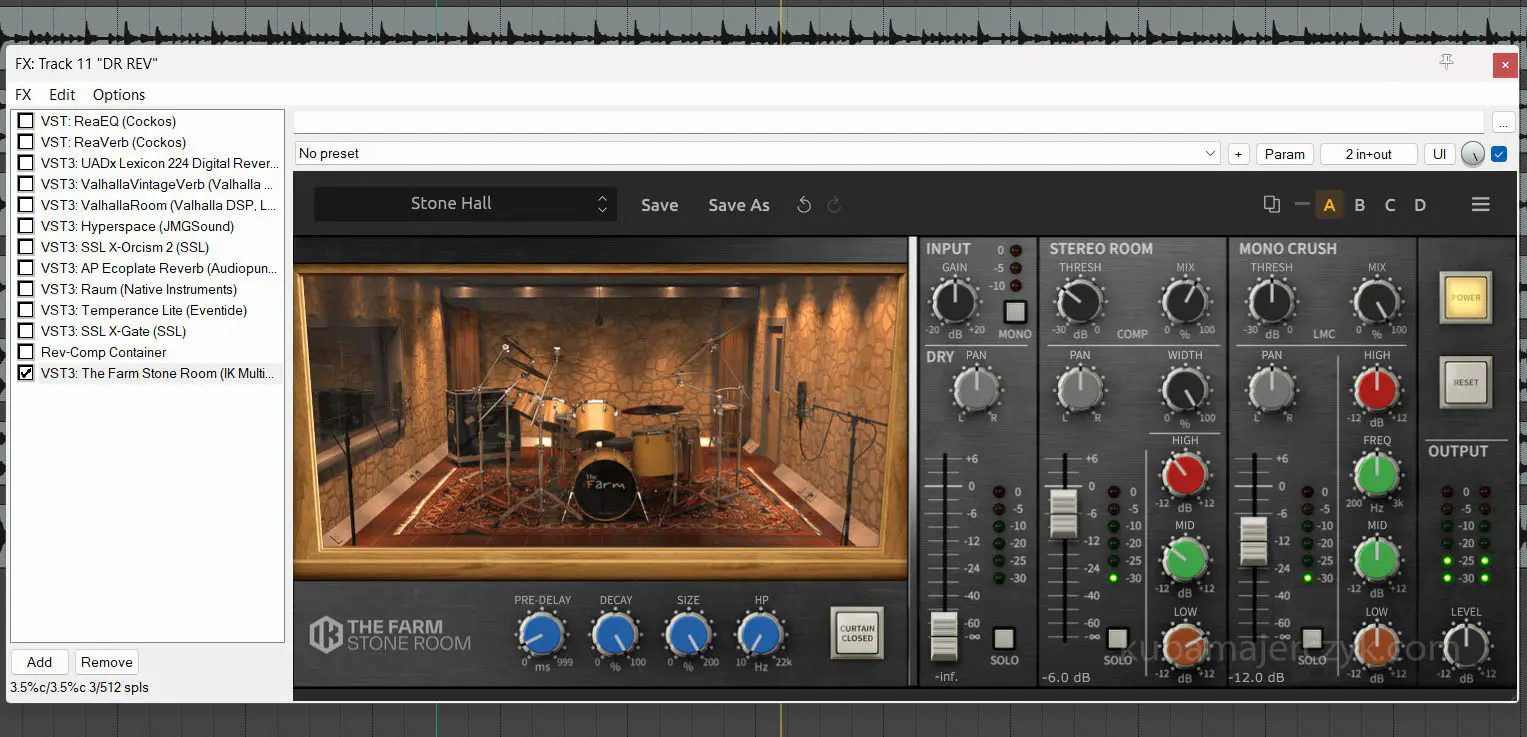Pin the FX window with pushpin icon
The height and width of the screenshot is (737, 1527).
tap(1446, 63)
